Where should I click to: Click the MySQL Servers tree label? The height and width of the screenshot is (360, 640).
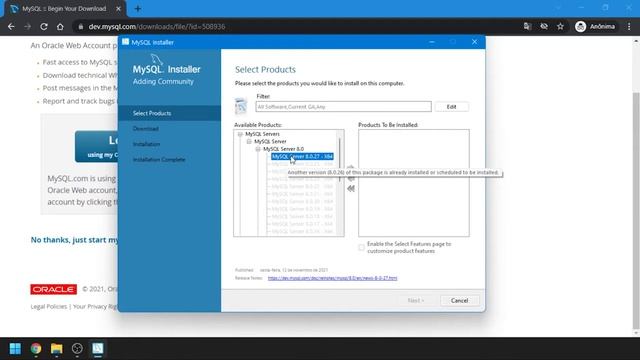pyautogui.click(x=262, y=134)
